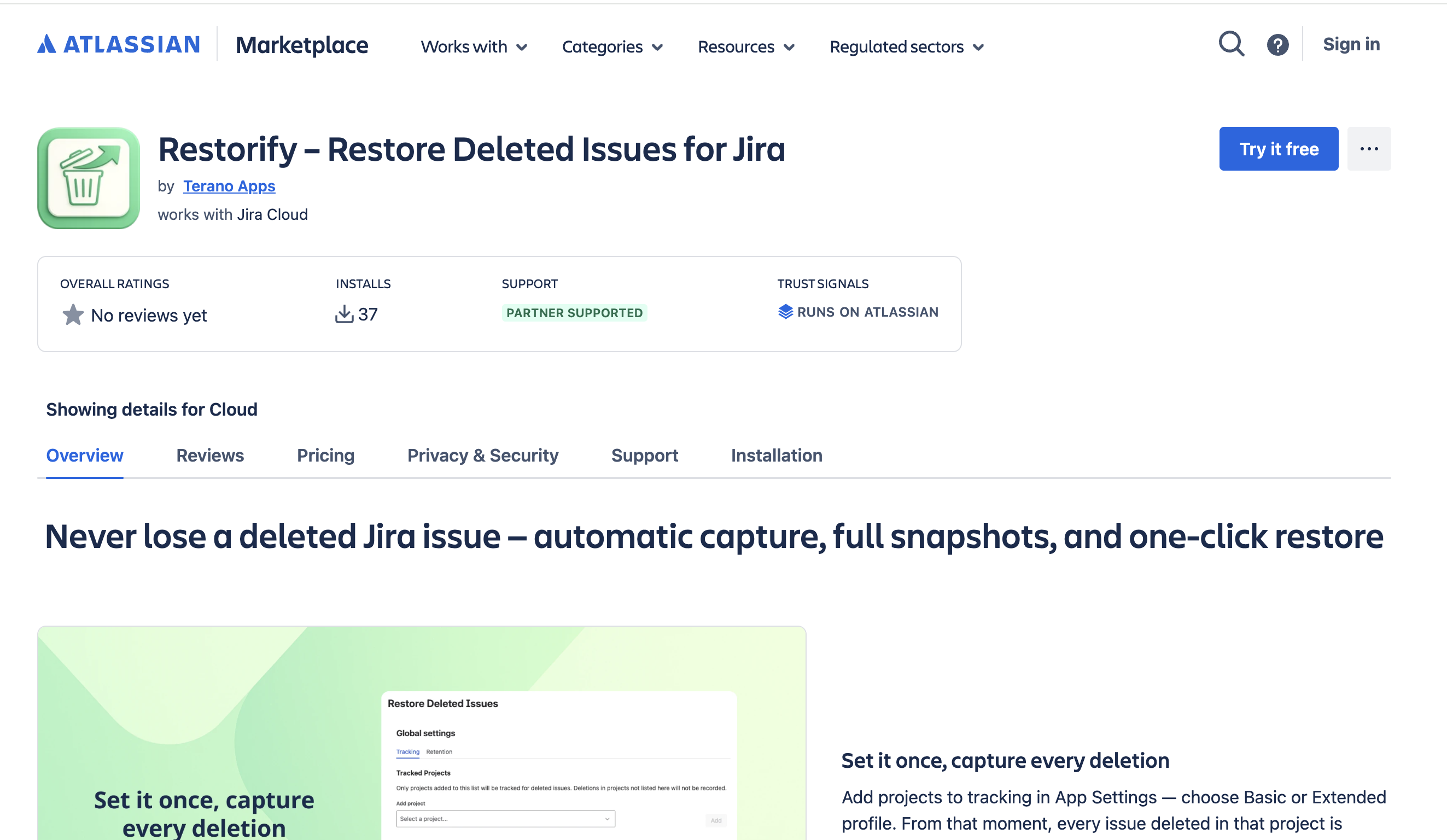Click the Try it free button
The image size is (1447, 840).
coord(1278,149)
